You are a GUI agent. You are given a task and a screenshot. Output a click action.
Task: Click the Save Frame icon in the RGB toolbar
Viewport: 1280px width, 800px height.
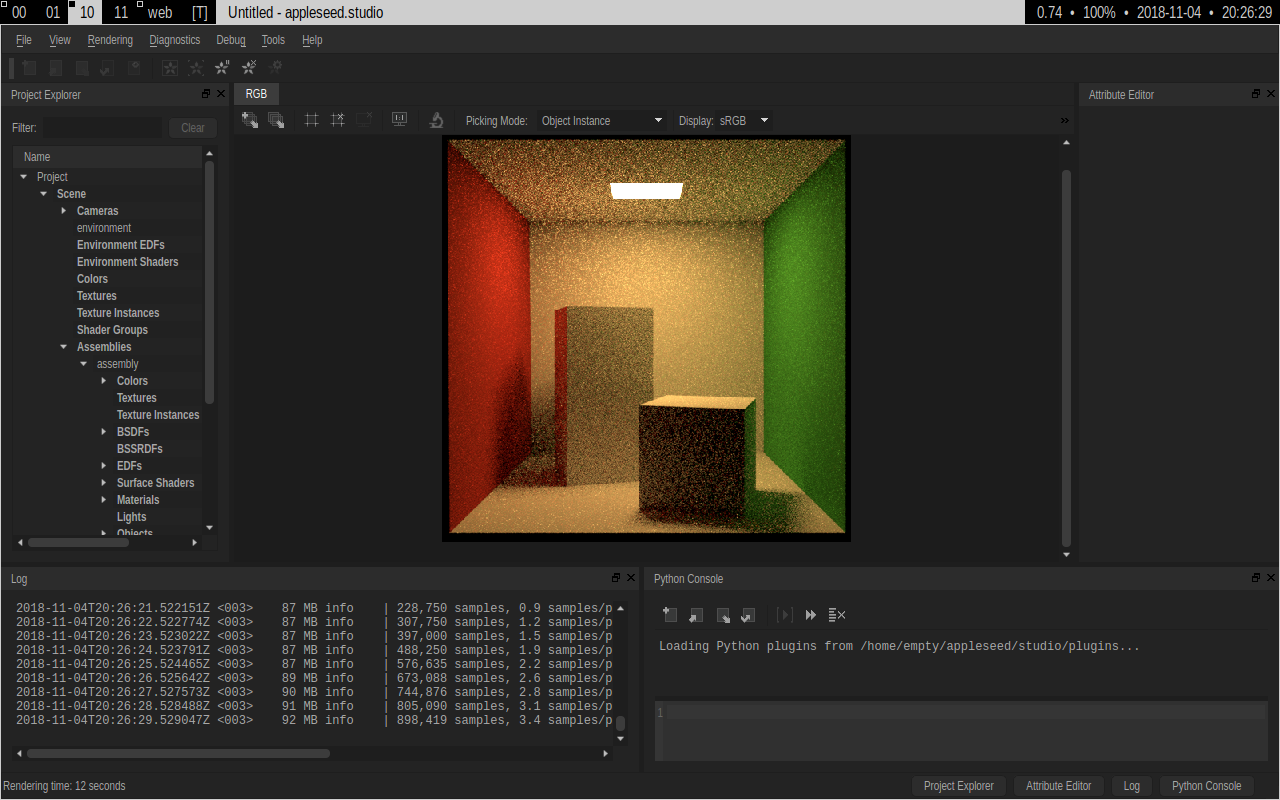pos(250,120)
